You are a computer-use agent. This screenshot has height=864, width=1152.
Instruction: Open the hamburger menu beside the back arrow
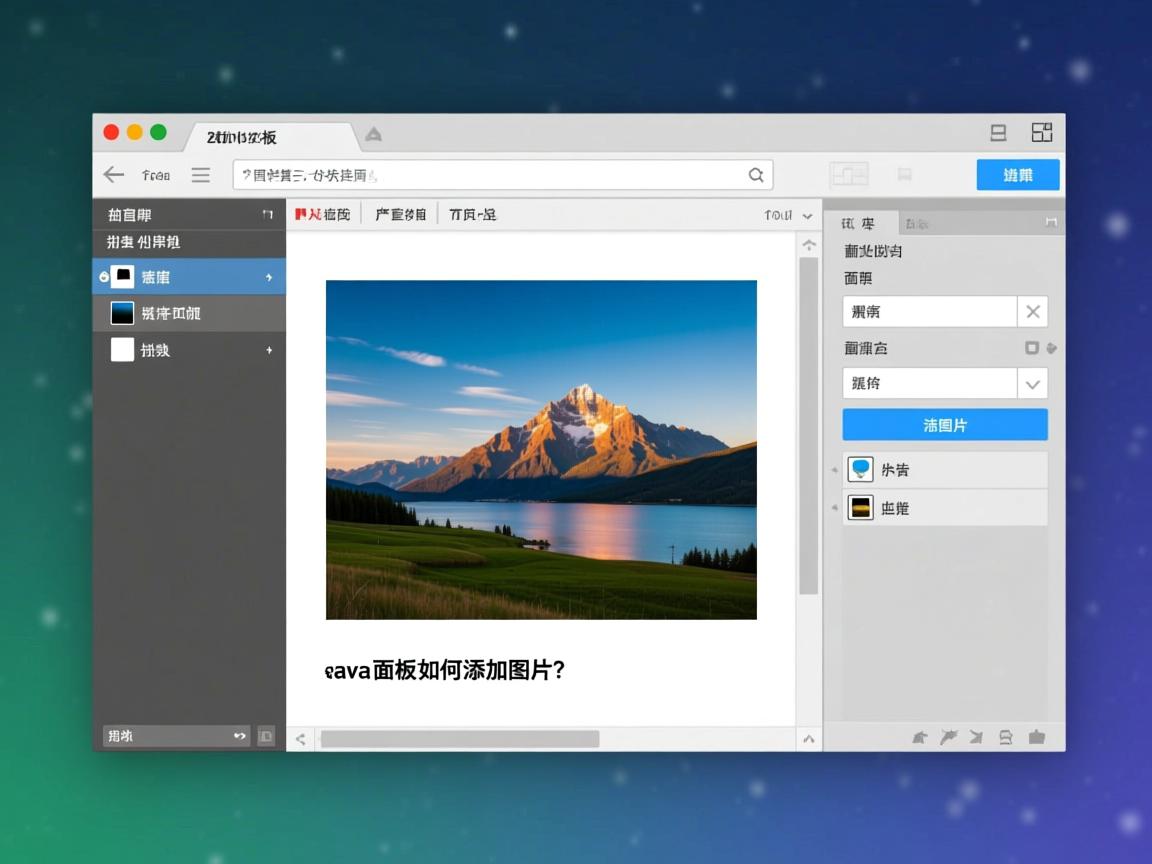[200, 174]
